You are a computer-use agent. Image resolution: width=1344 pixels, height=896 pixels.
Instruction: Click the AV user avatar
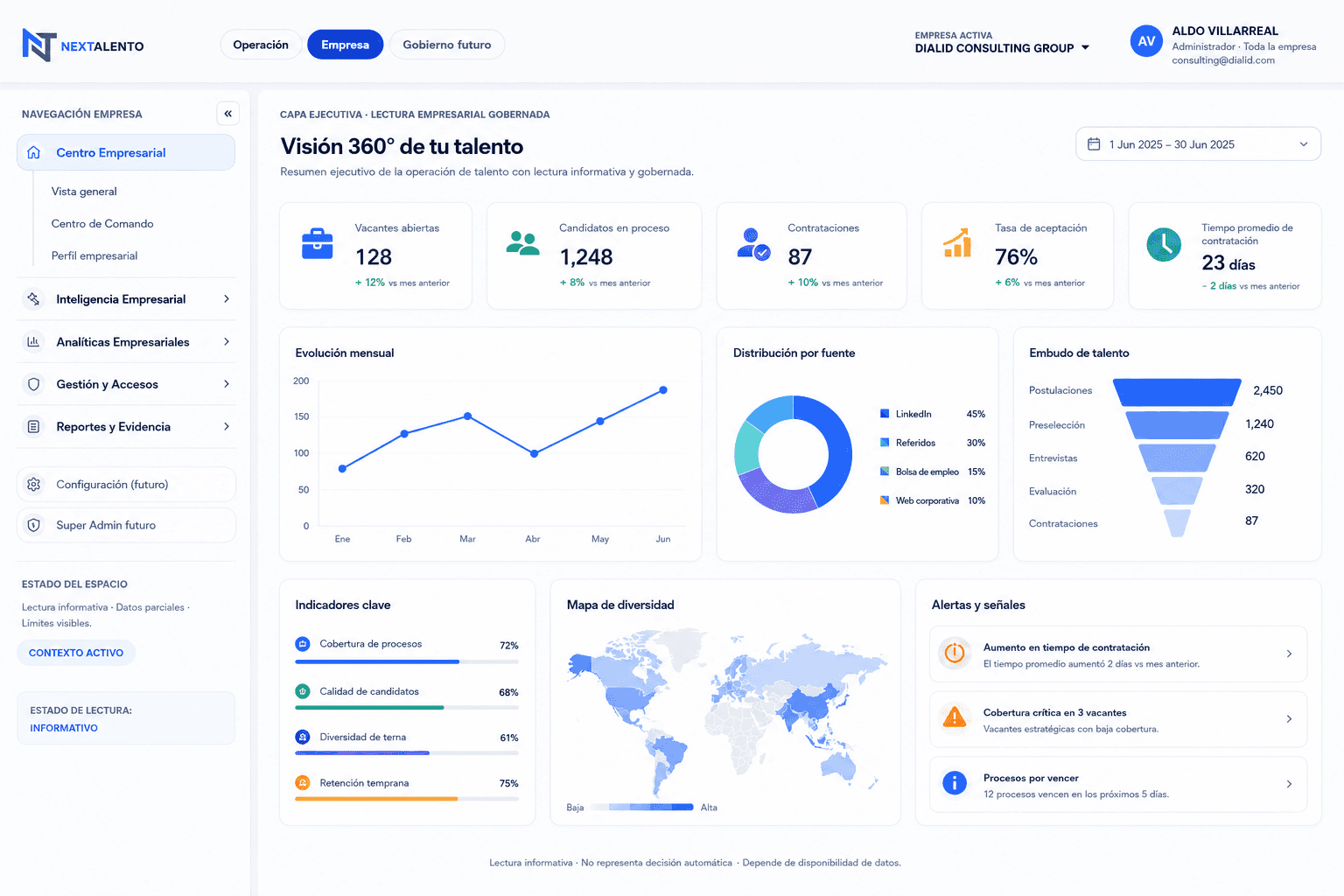pyautogui.click(x=1146, y=41)
